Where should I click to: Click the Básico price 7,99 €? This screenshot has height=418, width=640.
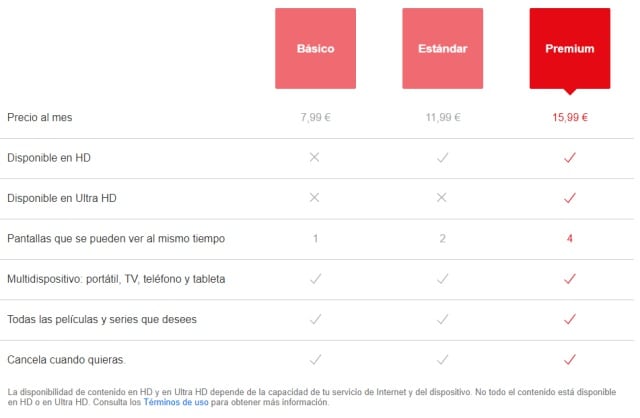(315, 117)
